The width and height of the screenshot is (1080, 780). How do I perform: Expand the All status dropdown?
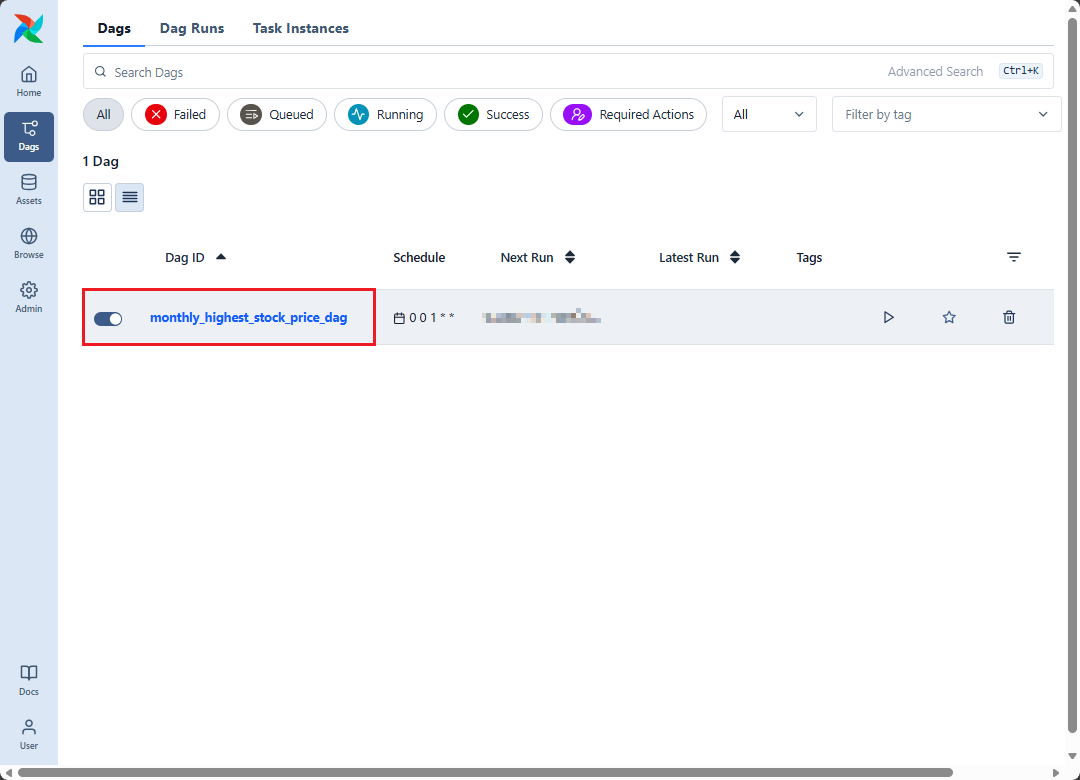(768, 115)
